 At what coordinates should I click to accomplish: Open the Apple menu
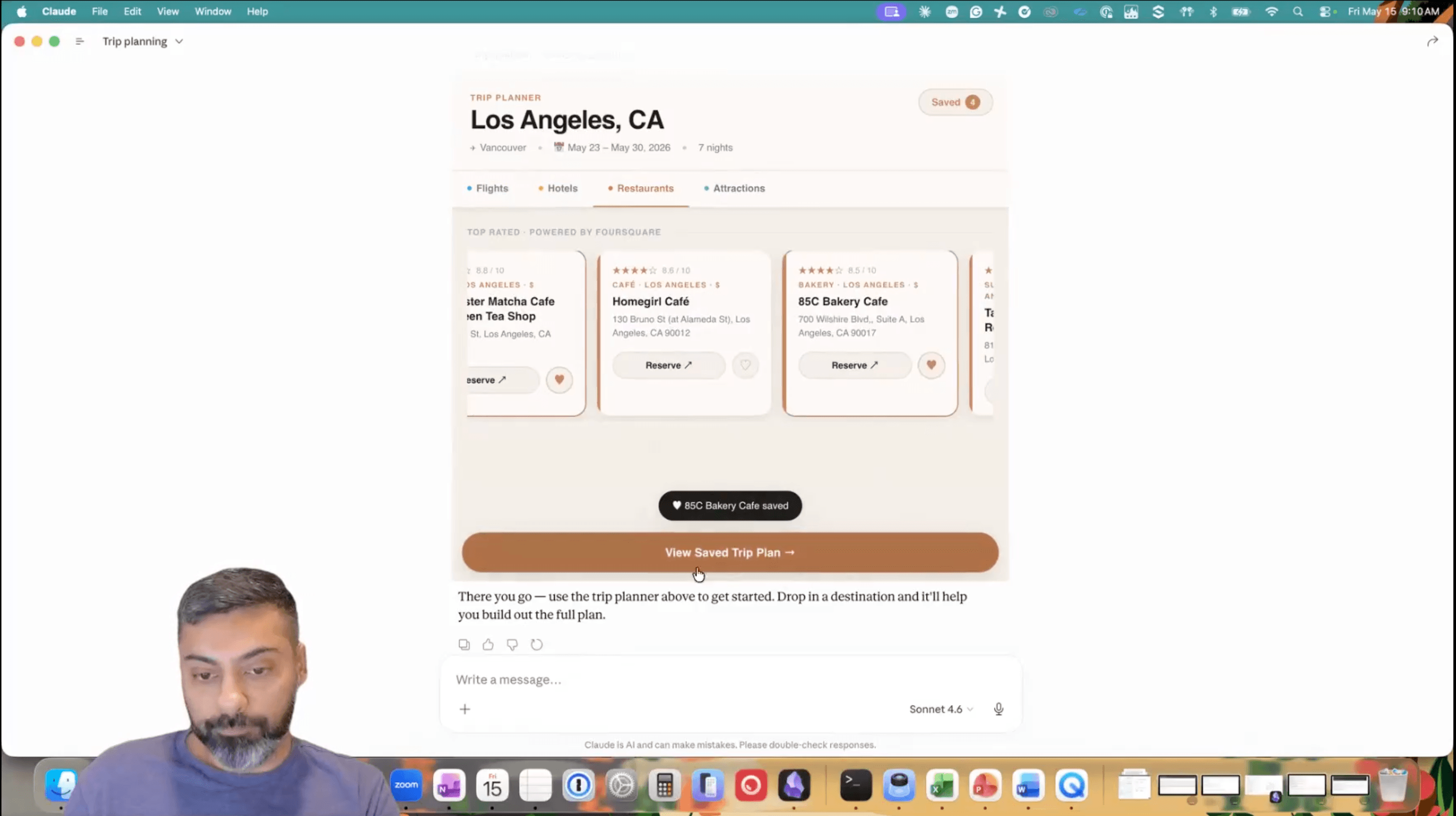click(x=21, y=11)
